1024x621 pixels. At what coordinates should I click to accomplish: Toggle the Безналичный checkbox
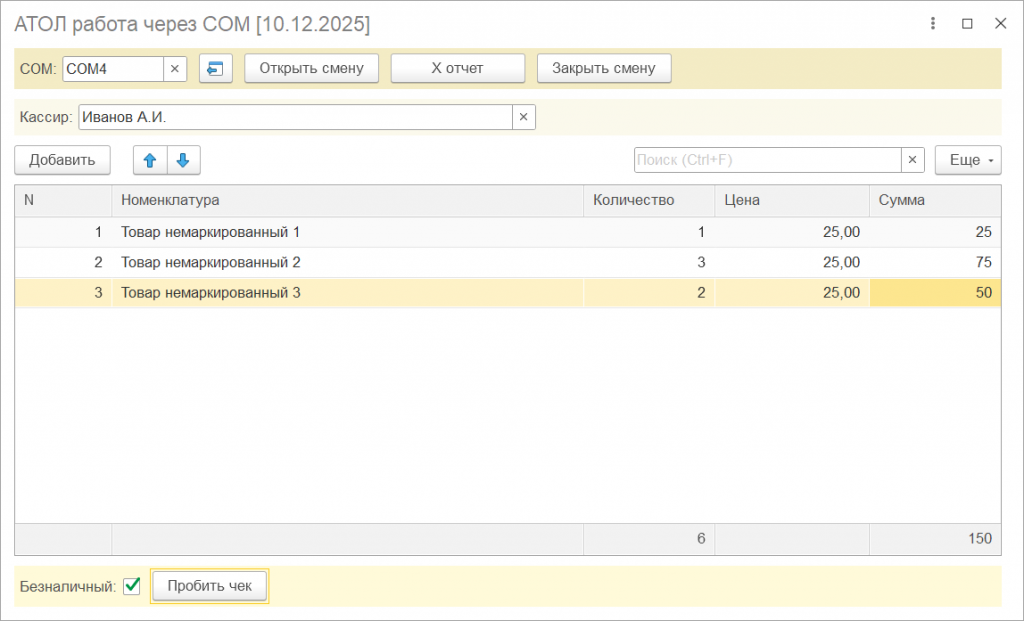coord(131,587)
